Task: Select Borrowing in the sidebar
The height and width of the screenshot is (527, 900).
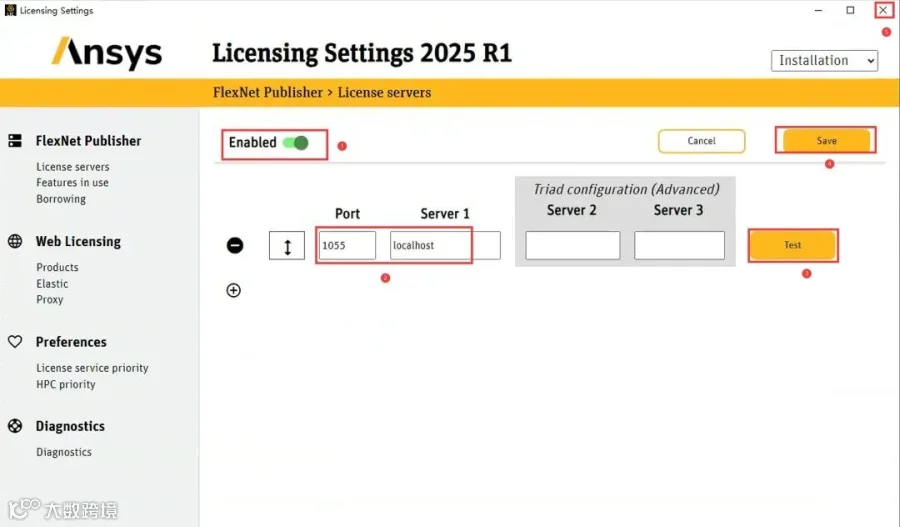Action: (61, 199)
